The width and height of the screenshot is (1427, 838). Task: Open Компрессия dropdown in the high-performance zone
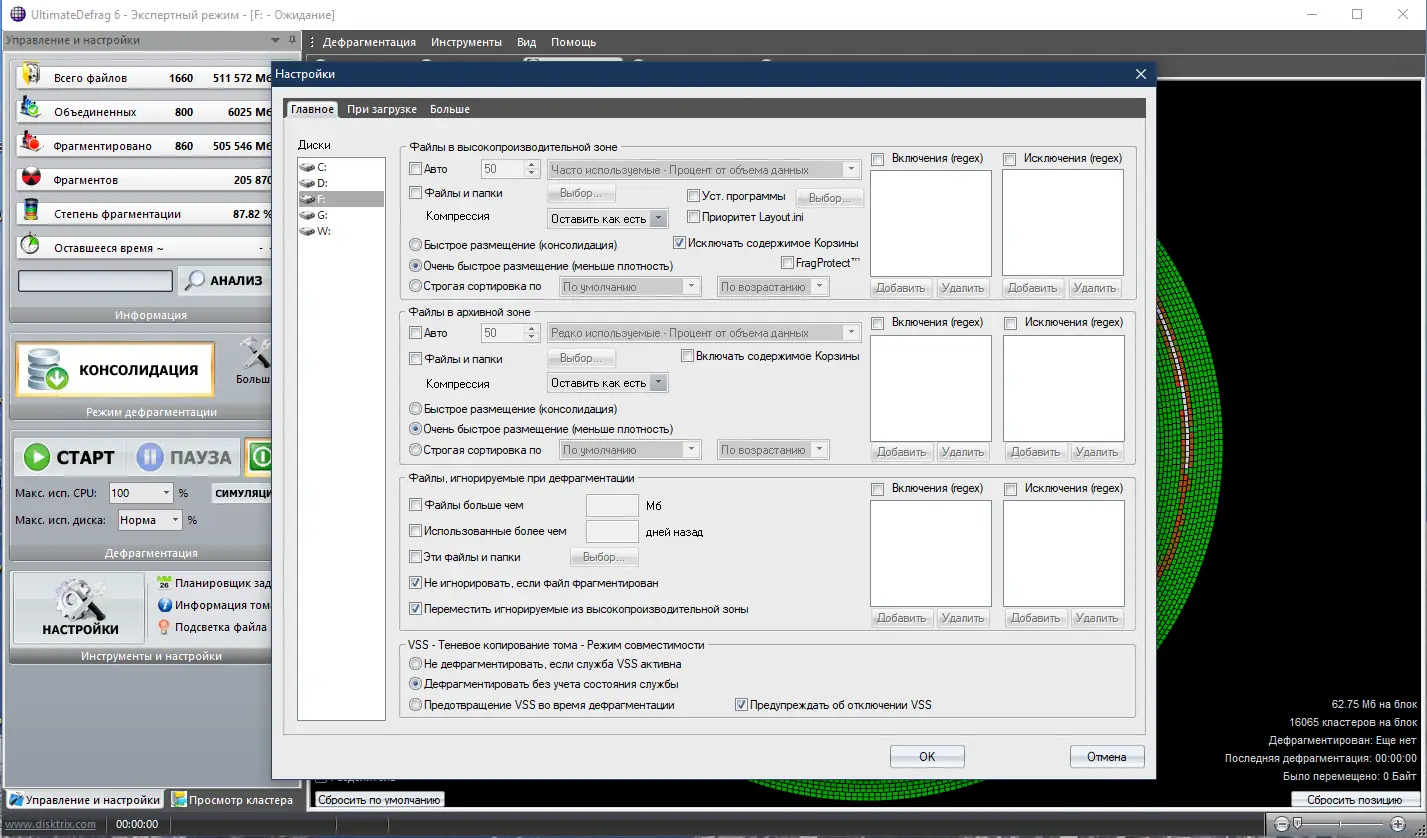(x=608, y=218)
